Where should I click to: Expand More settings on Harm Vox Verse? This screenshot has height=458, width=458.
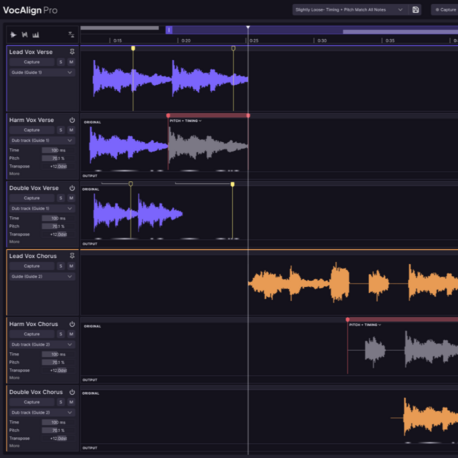click(x=14, y=174)
